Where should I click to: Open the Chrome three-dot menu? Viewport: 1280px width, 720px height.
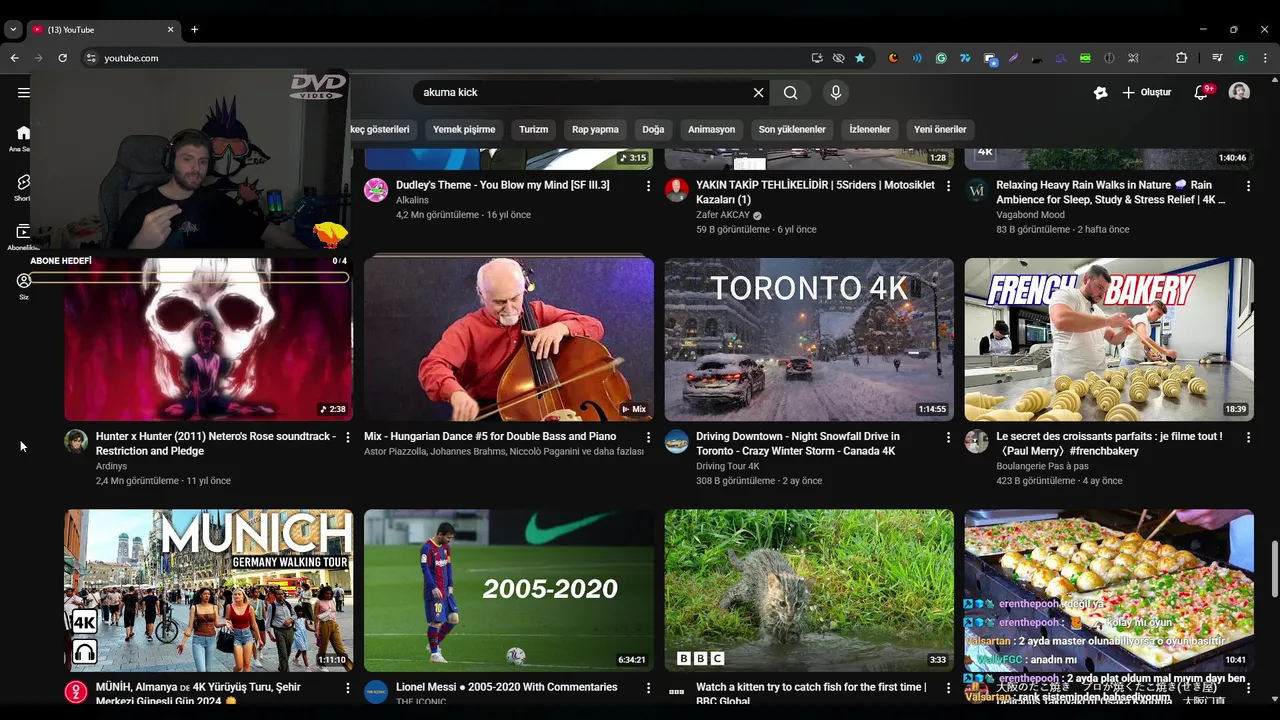click(1265, 58)
